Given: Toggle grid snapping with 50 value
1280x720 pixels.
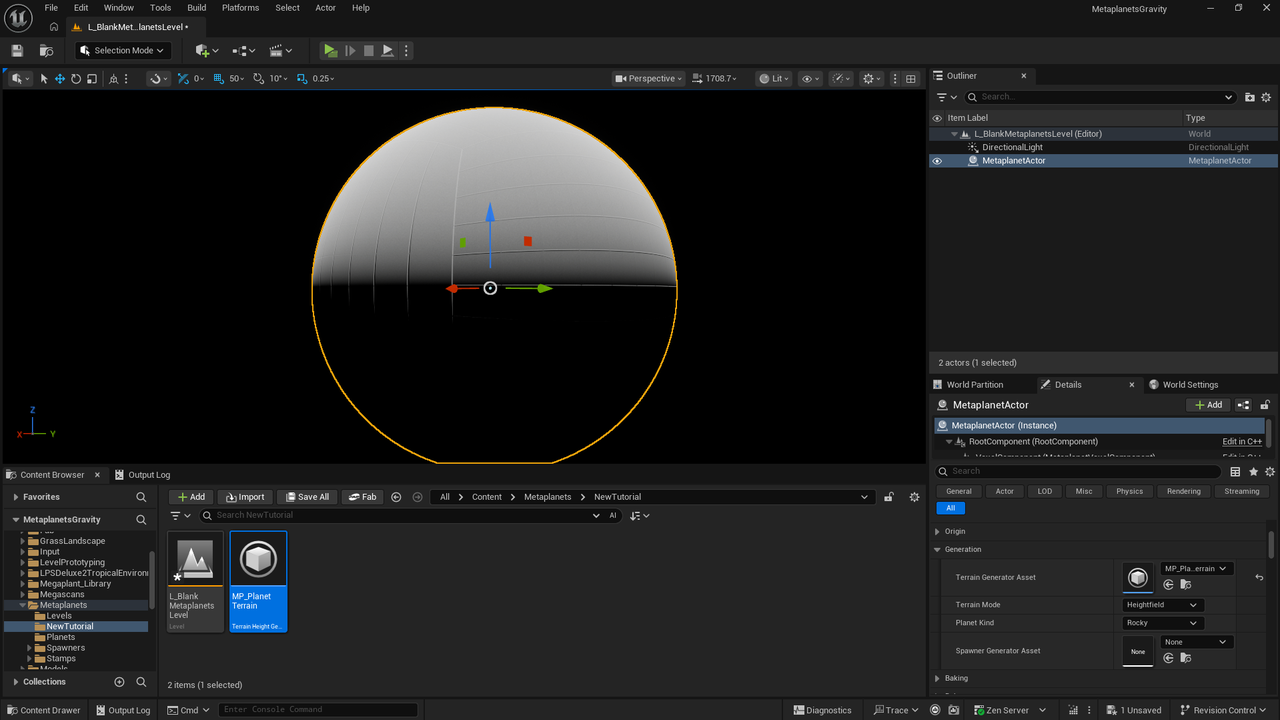Looking at the screenshot, I should [219, 78].
